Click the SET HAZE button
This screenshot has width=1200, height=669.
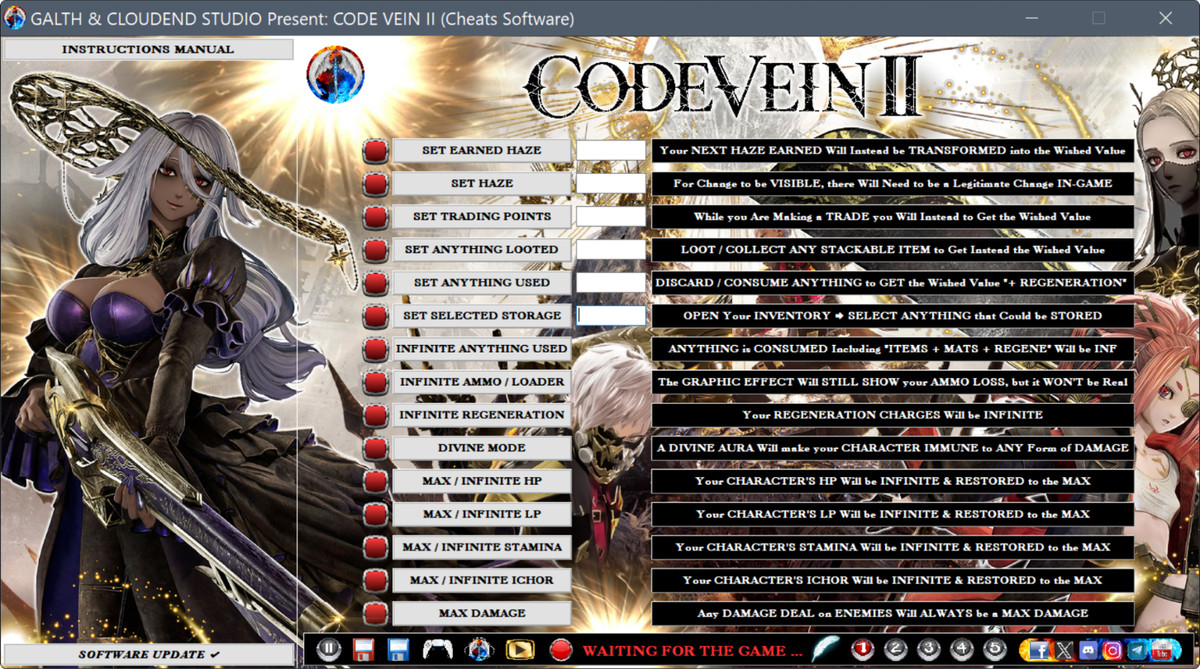[481, 183]
